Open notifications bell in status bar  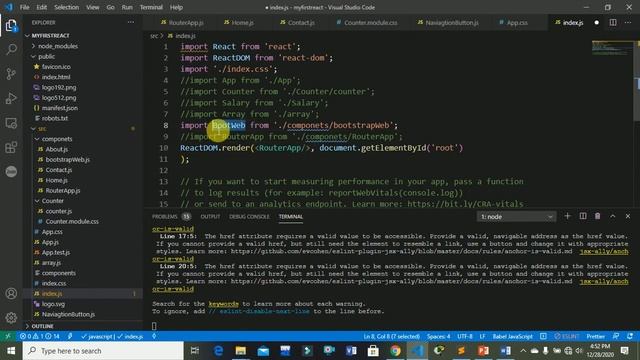630,336
